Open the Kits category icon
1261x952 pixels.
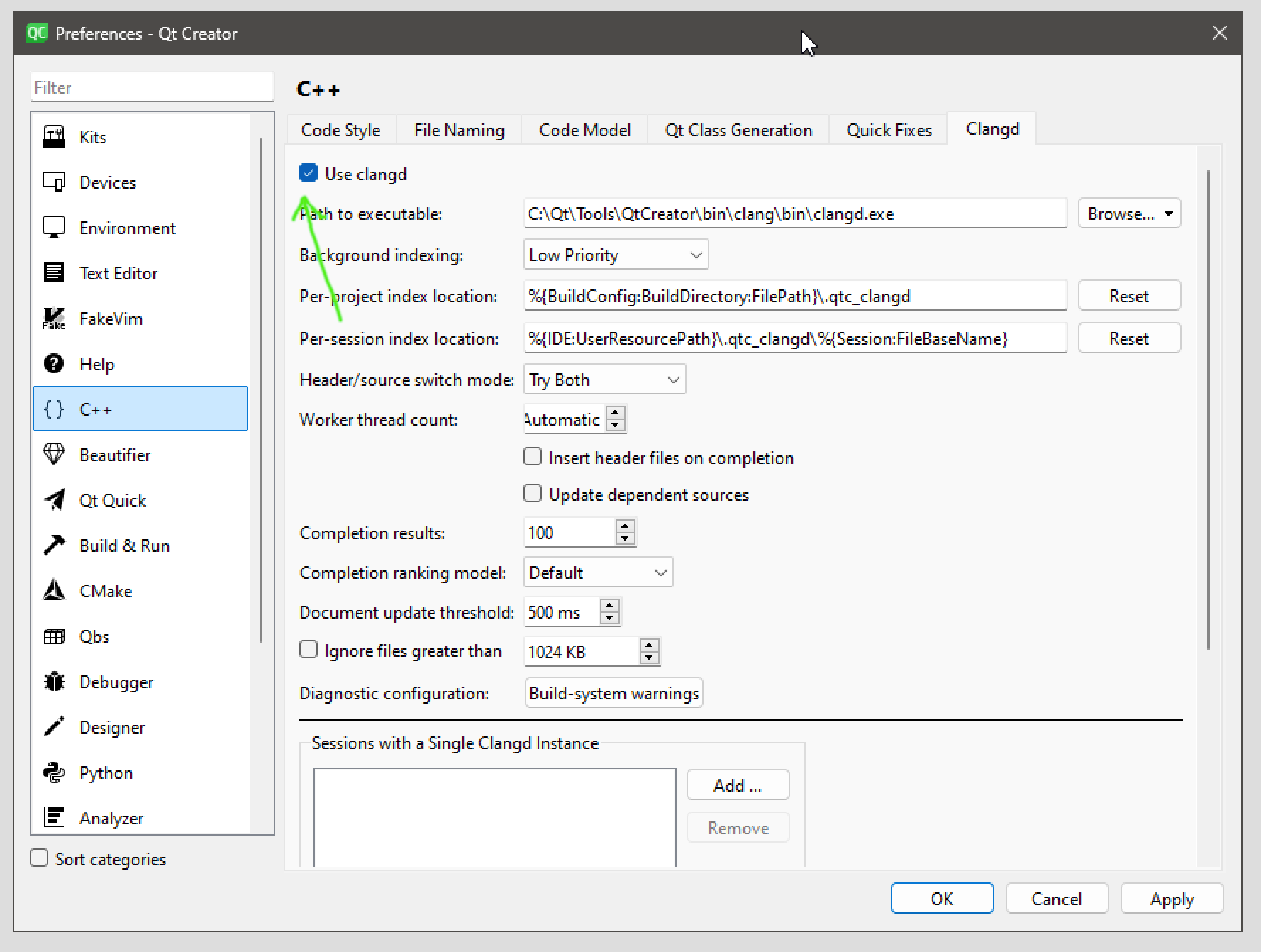(54, 136)
